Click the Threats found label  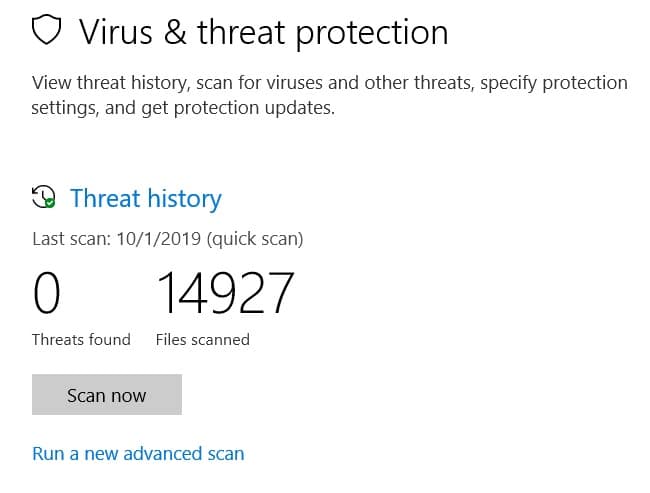[81, 339]
